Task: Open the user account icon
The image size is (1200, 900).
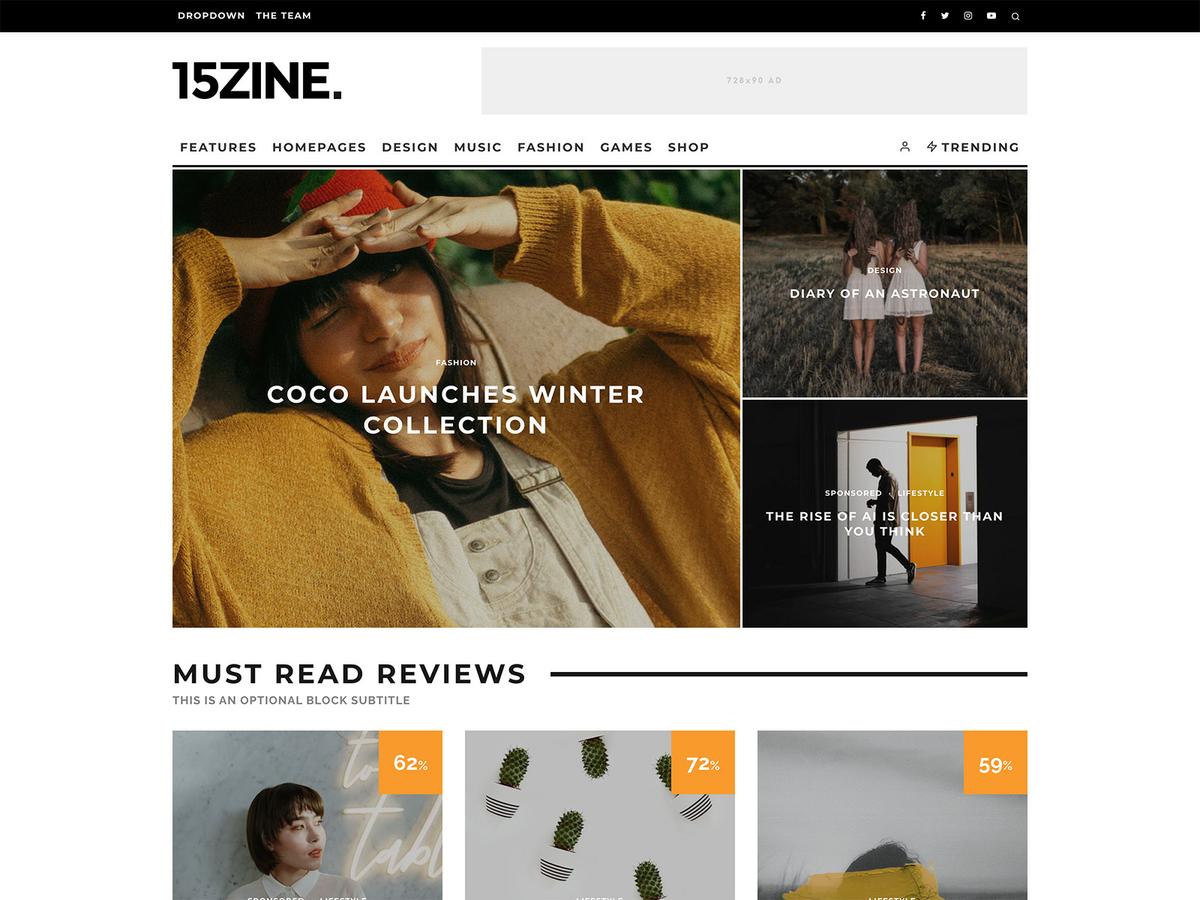Action: pyautogui.click(x=905, y=147)
